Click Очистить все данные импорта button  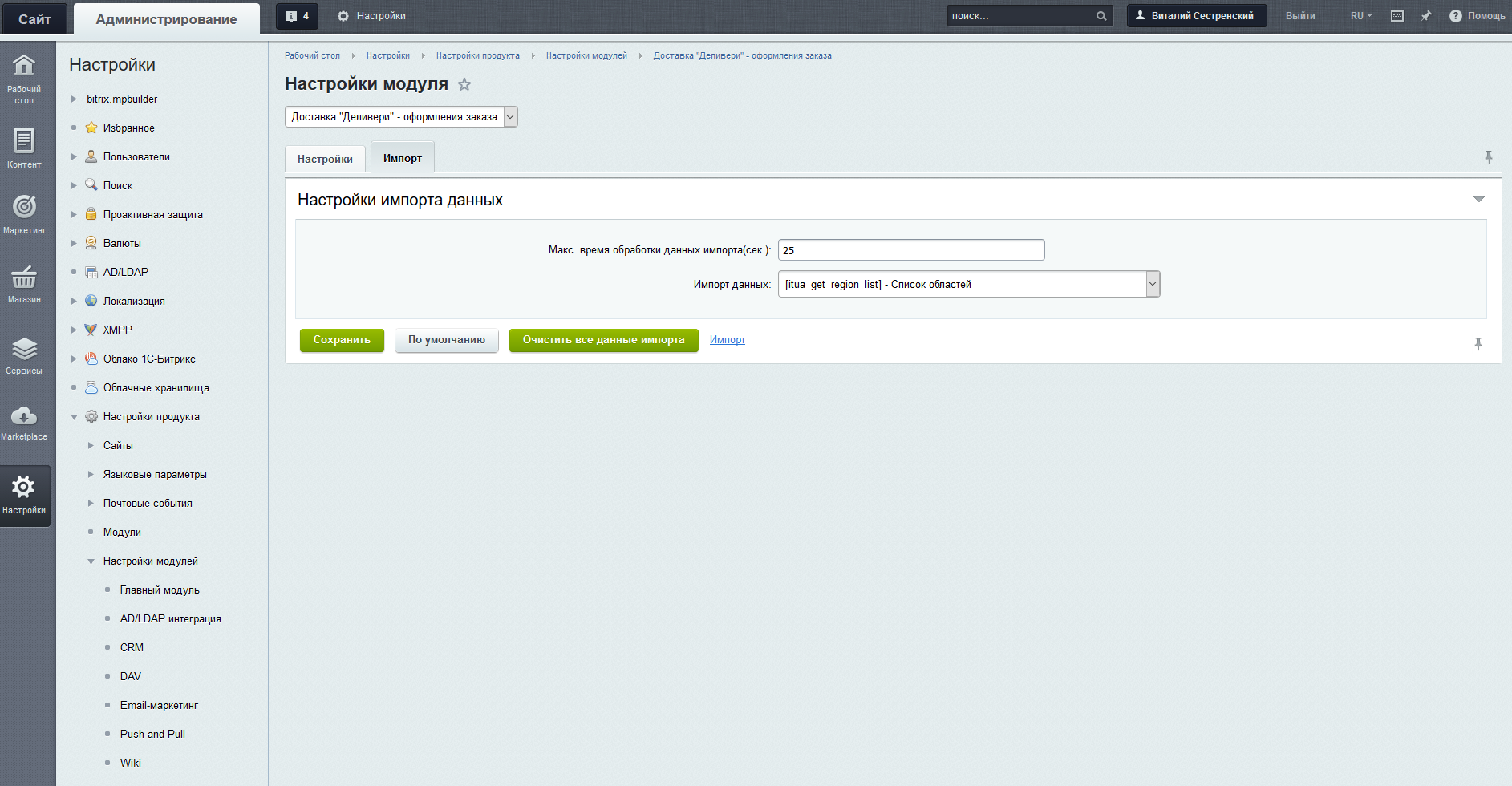tap(603, 340)
